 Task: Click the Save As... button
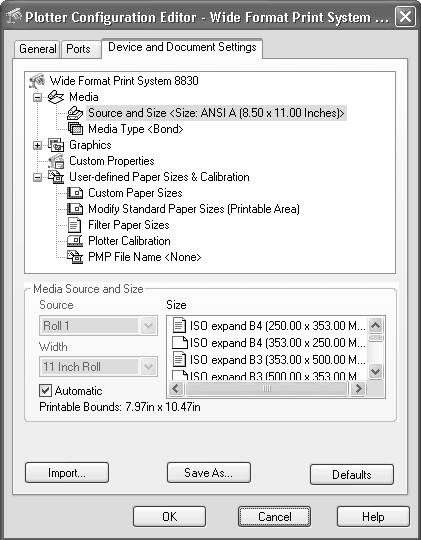[x=208, y=472]
